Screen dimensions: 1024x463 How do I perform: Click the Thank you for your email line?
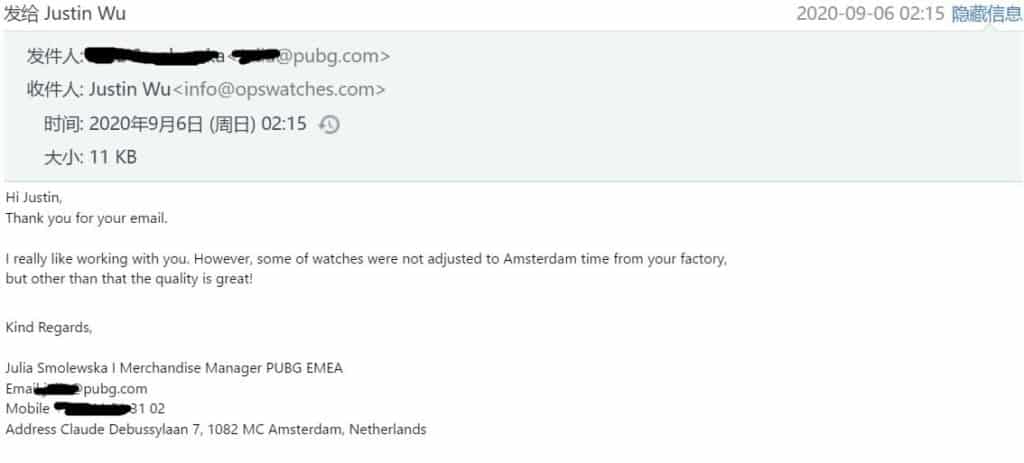87,217
